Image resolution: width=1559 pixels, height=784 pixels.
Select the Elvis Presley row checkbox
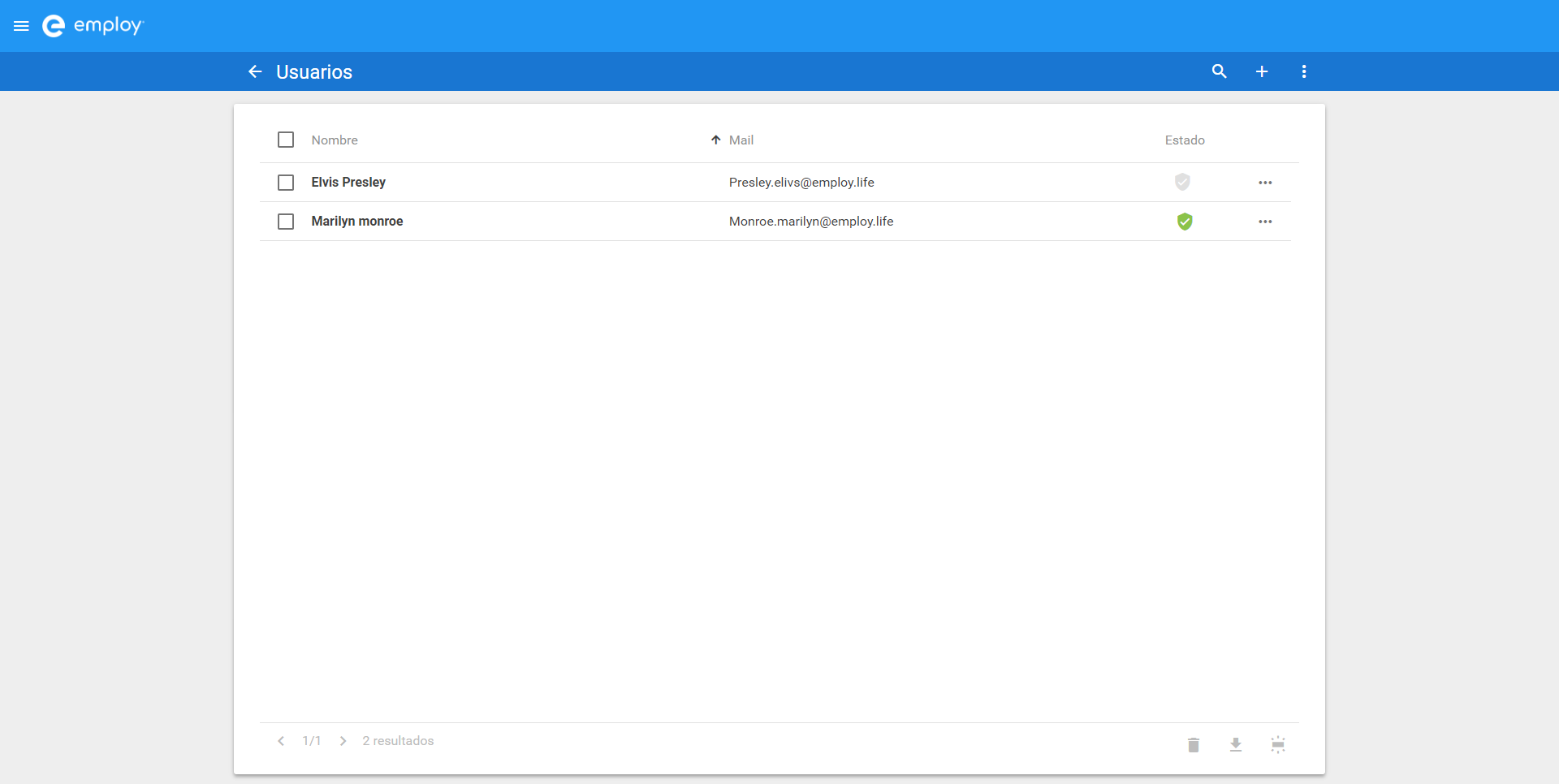(286, 183)
